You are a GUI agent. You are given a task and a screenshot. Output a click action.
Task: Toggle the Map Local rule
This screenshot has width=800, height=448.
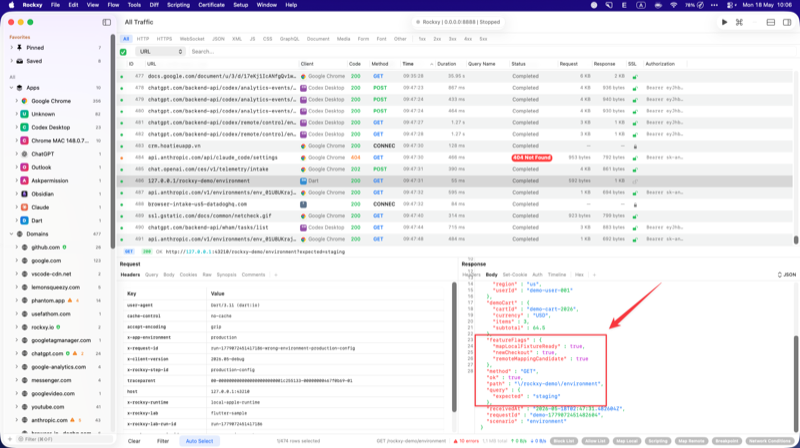point(627,441)
